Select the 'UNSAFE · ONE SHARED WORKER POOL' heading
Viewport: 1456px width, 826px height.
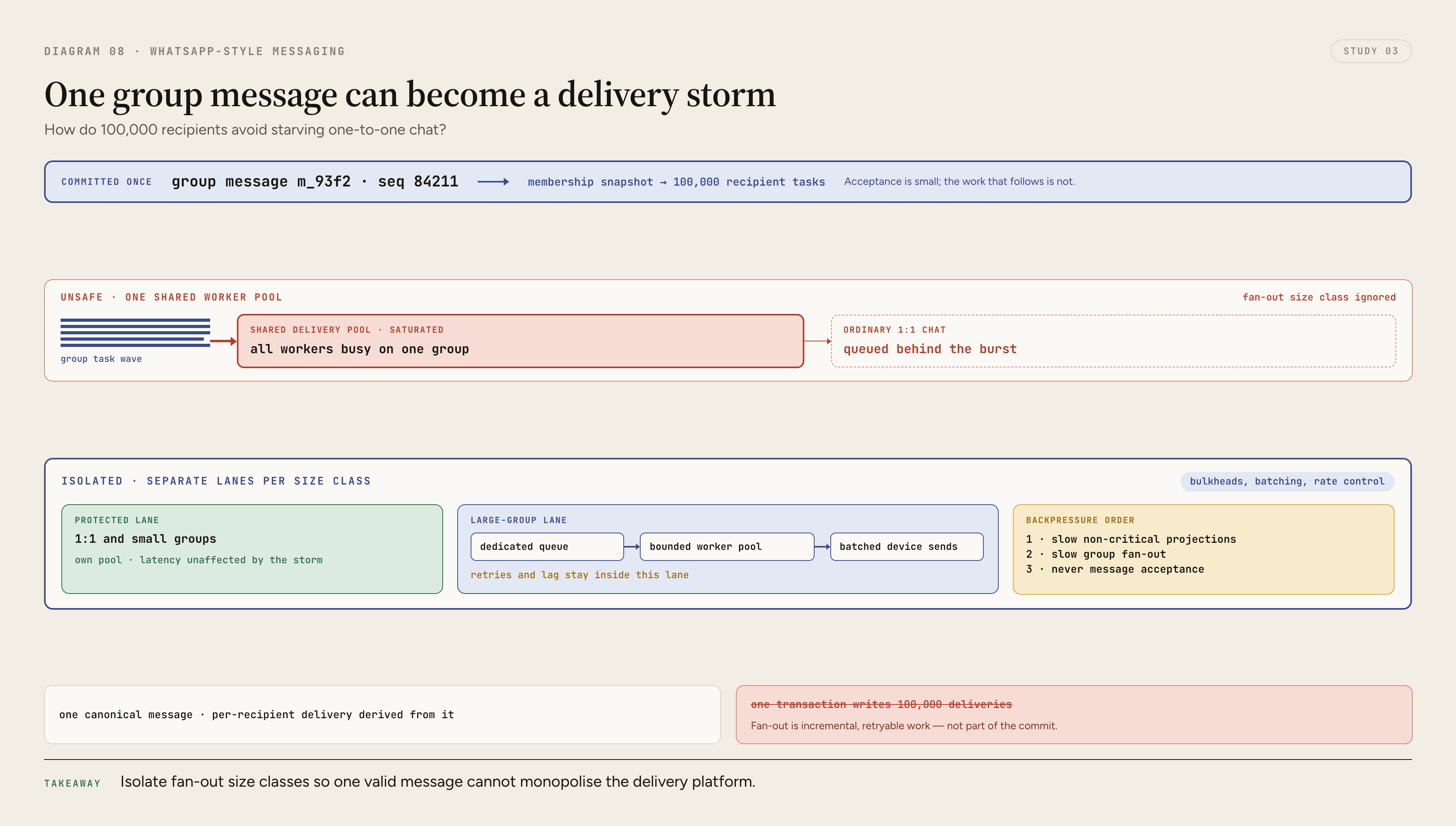(x=171, y=297)
